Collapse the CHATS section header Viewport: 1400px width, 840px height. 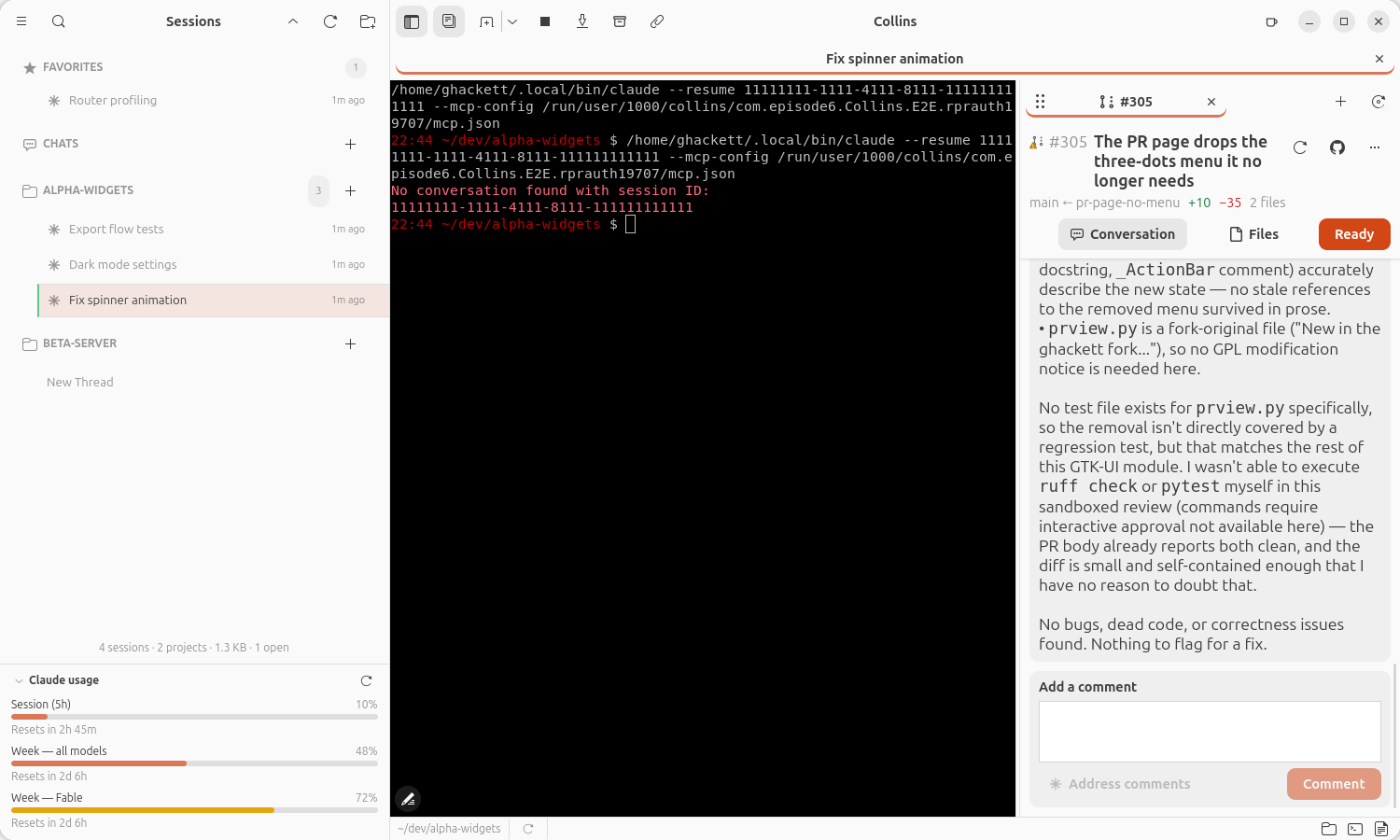click(x=61, y=144)
